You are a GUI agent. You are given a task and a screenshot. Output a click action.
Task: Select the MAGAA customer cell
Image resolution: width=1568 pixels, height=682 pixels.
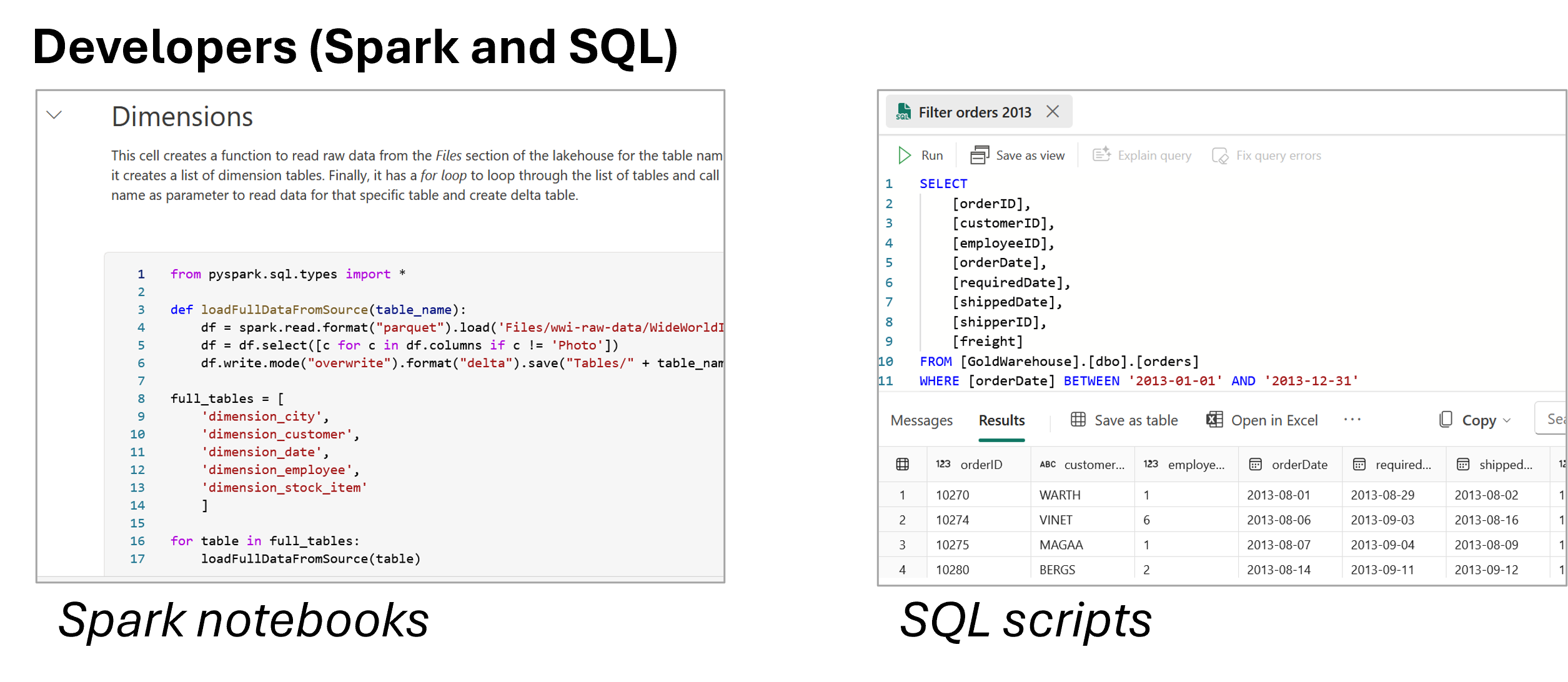[x=1083, y=545]
